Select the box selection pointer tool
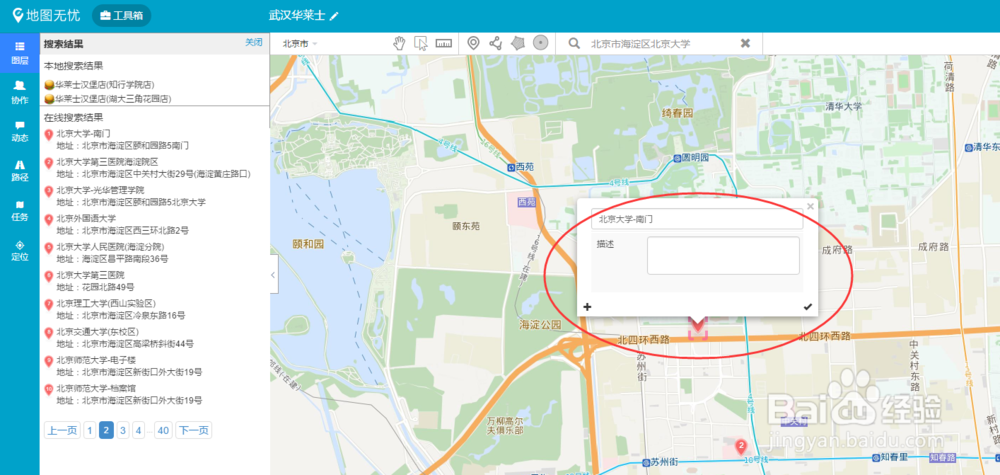 [420, 43]
